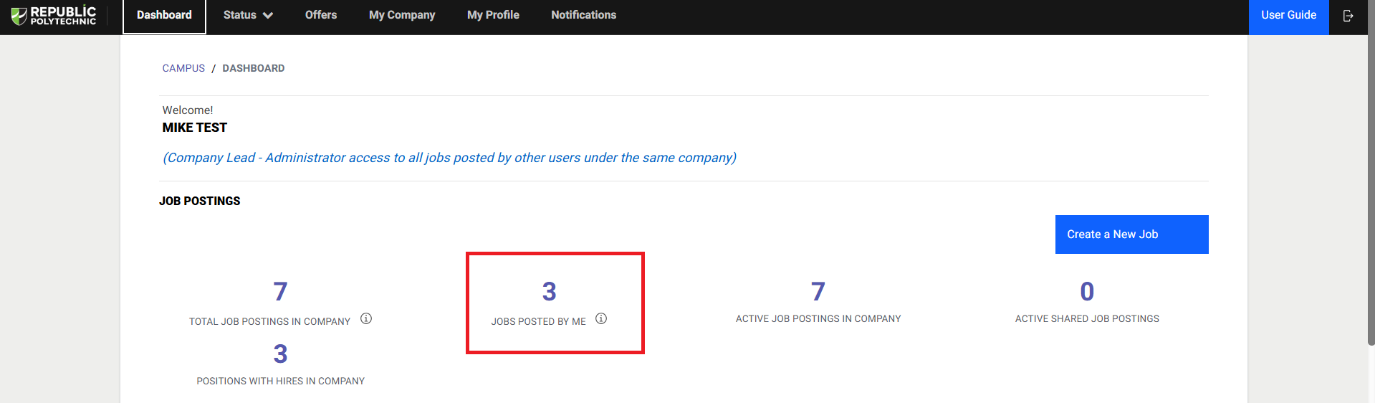Click the User Guide button
This screenshot has height=403, width=1375.
pos(1288,15)
